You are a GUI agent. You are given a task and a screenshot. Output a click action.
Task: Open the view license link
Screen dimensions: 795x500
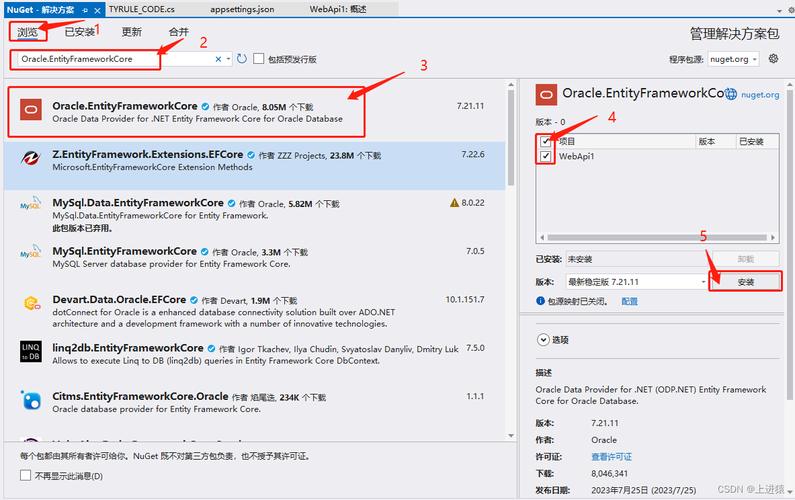611,457
